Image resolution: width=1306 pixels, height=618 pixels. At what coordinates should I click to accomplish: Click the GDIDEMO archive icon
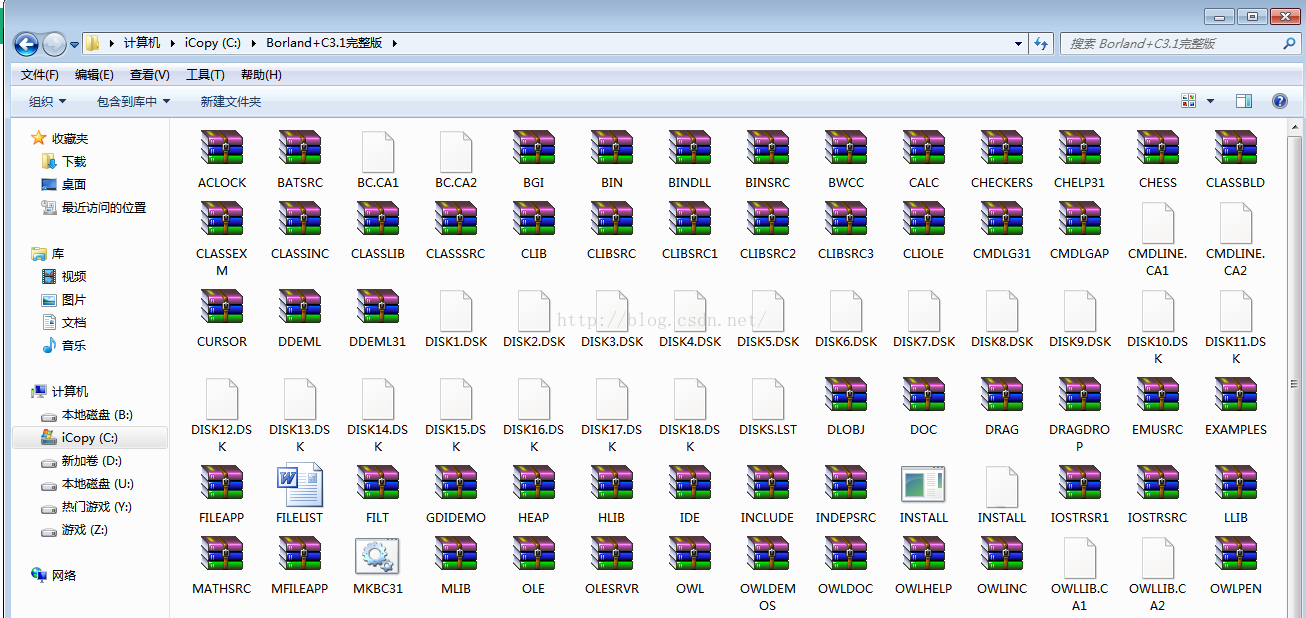point(456,483)
